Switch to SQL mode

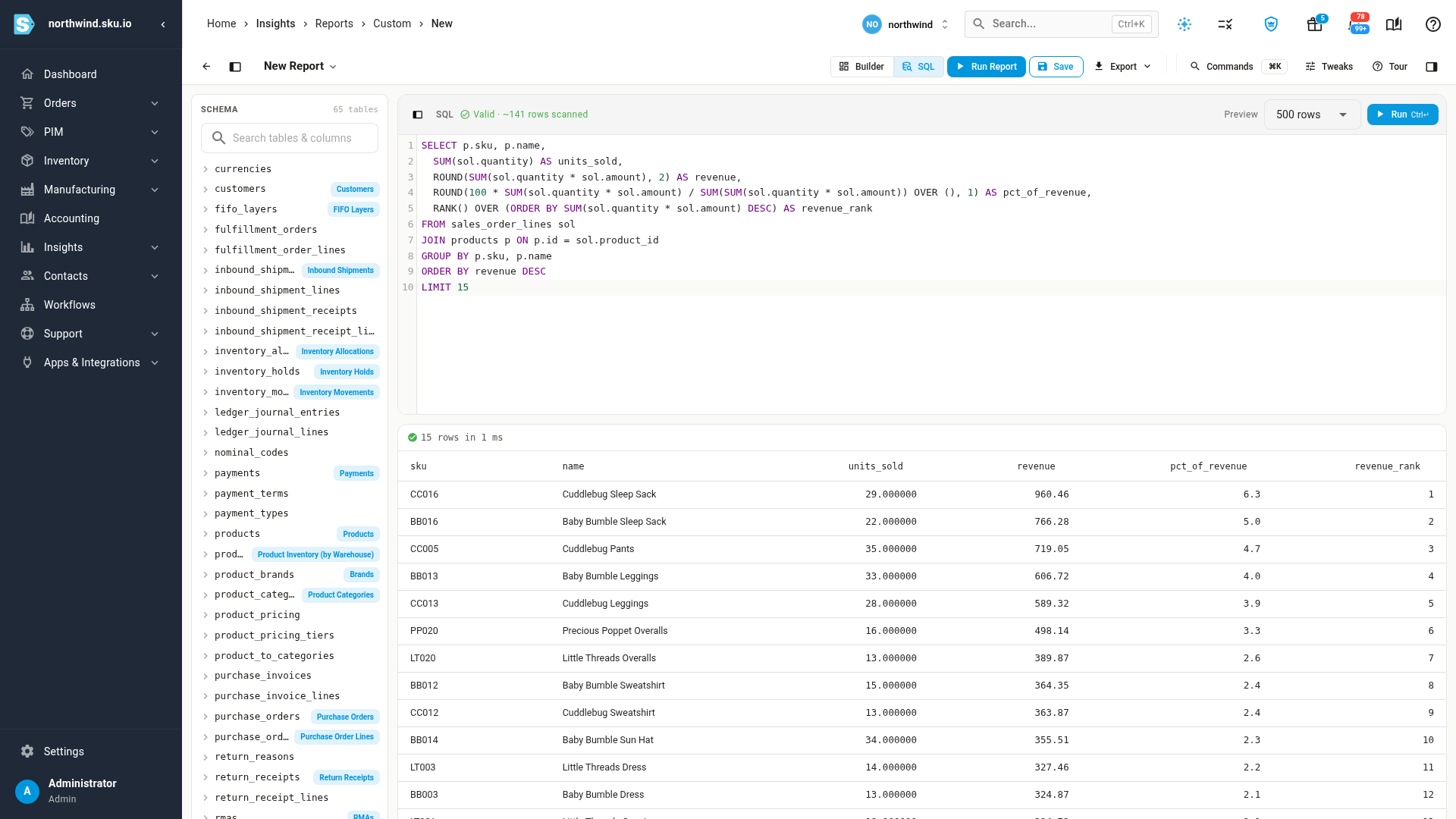tap(918, 67)
